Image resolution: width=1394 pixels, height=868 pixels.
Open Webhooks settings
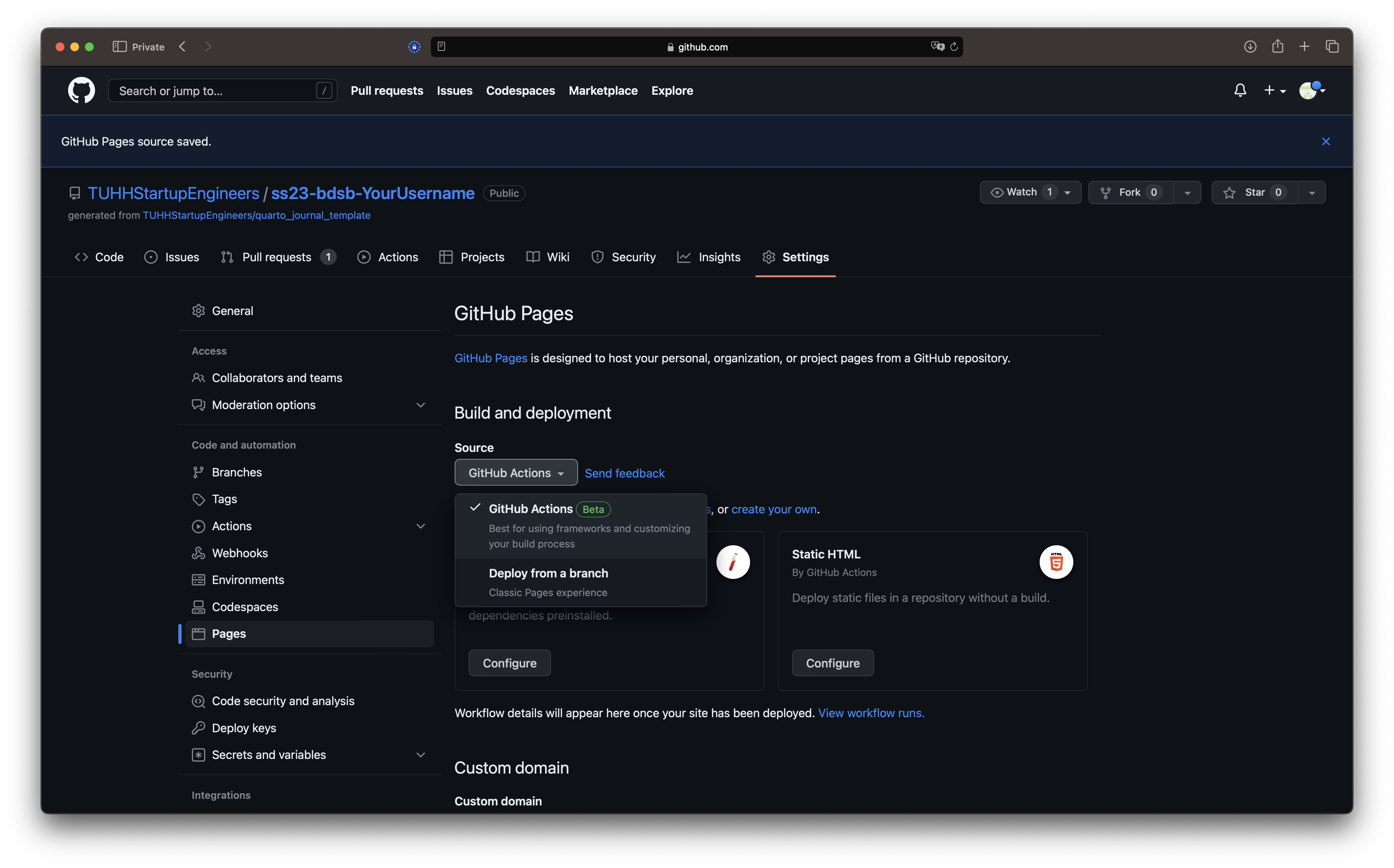pyautogui.click(x=309, y=553)
